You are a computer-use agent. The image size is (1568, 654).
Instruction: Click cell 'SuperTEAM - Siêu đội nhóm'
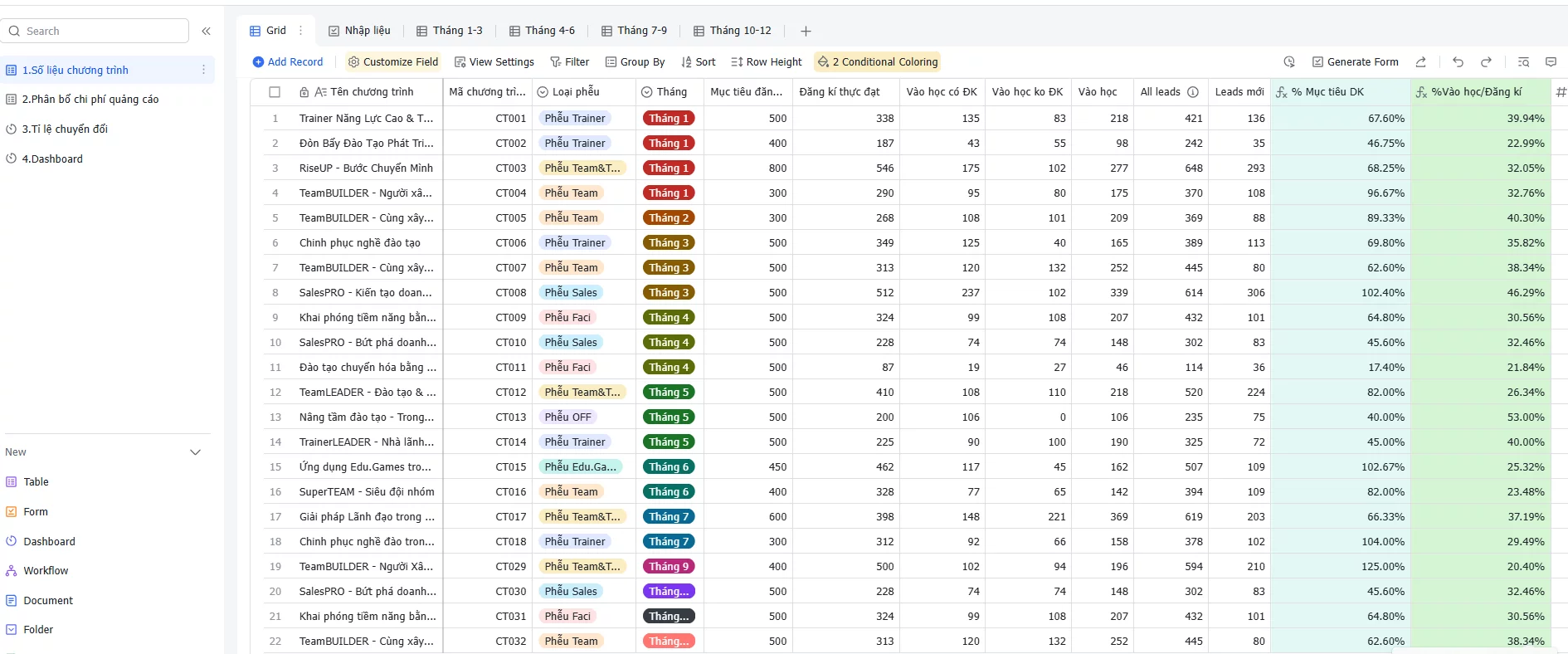[367, 491]
